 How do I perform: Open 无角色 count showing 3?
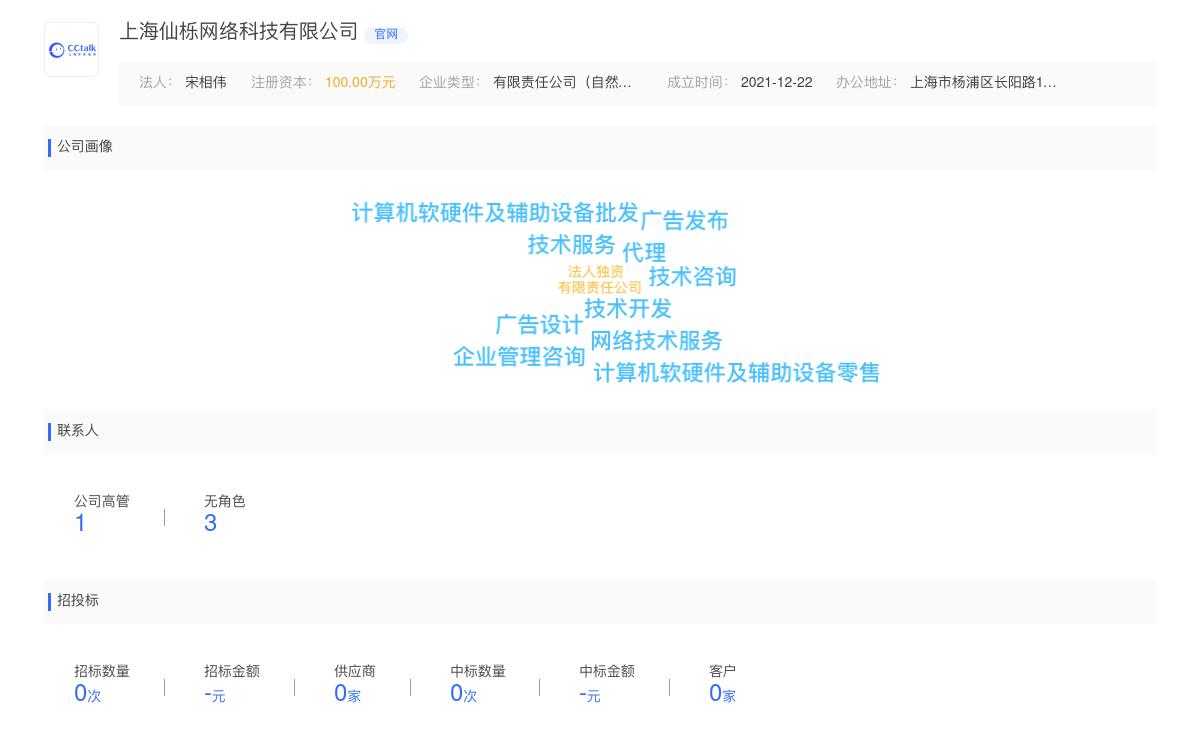click(x=210, y=522)
